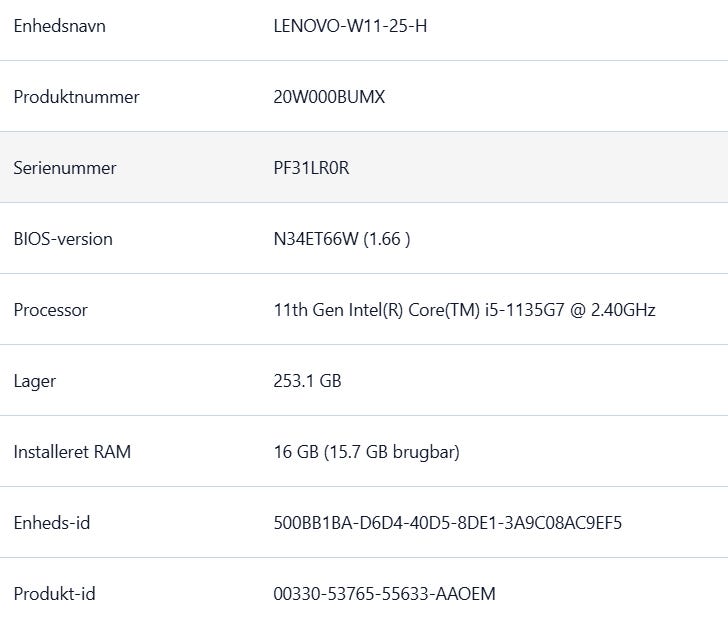Click the 15.7 GB brugbar text
728x623 pixels.
click(x=392, y=452)
